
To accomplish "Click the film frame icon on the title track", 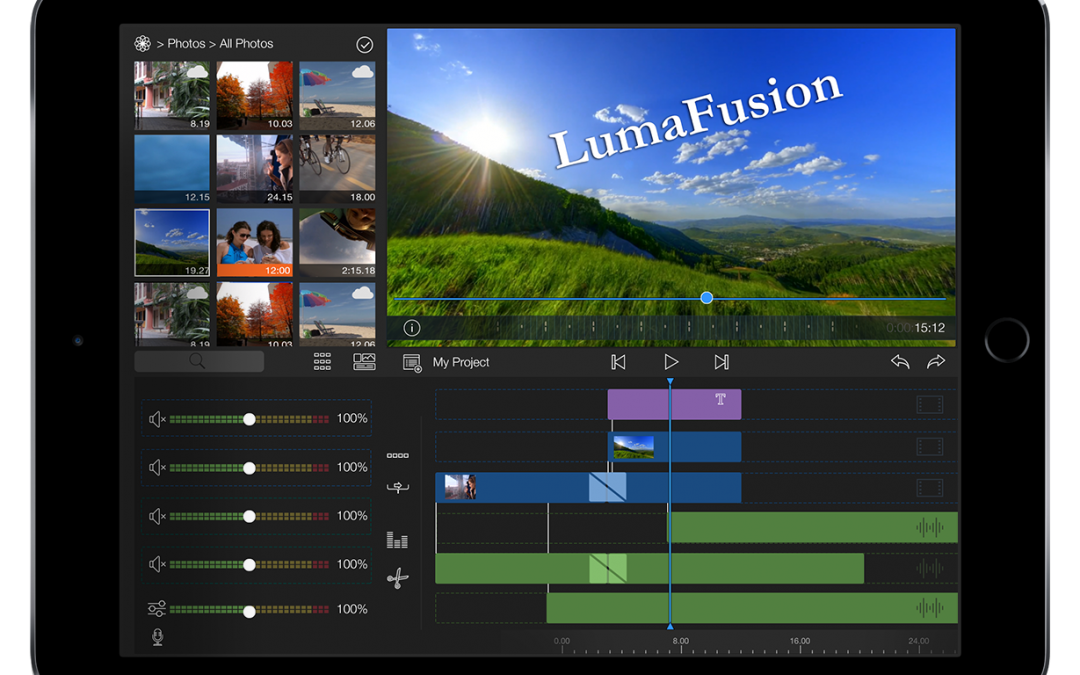I will [x=930, y=404].
